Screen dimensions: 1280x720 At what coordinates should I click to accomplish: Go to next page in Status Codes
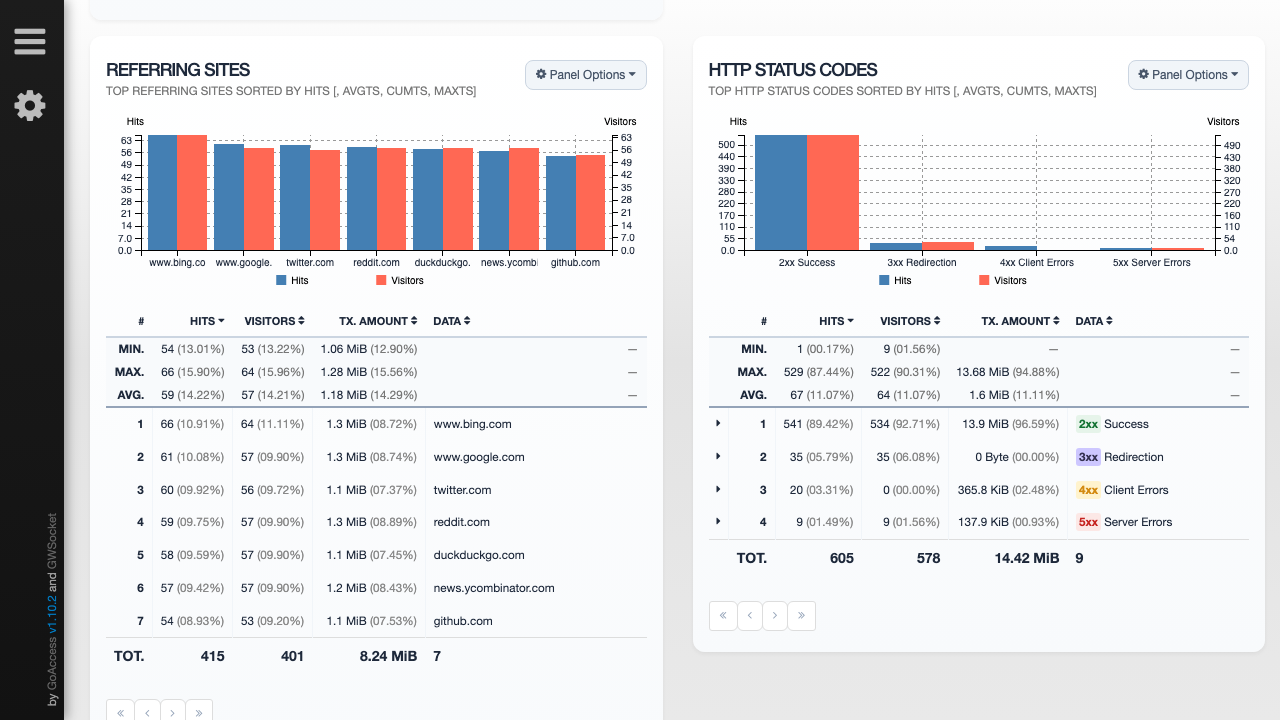tap(775, 616)
